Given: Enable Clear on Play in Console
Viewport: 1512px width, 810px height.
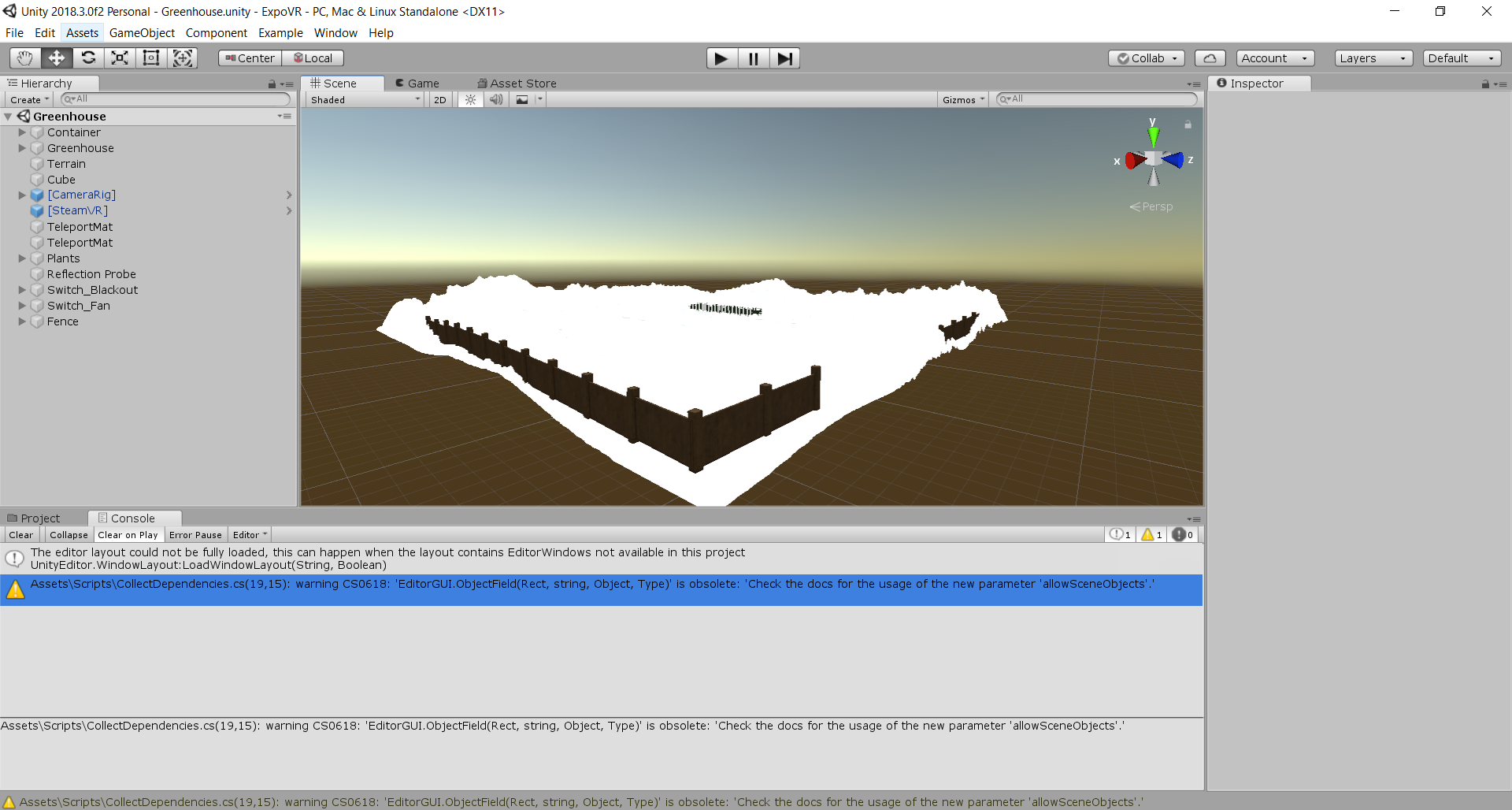Looking at the screenshot, I should (128, 534).
